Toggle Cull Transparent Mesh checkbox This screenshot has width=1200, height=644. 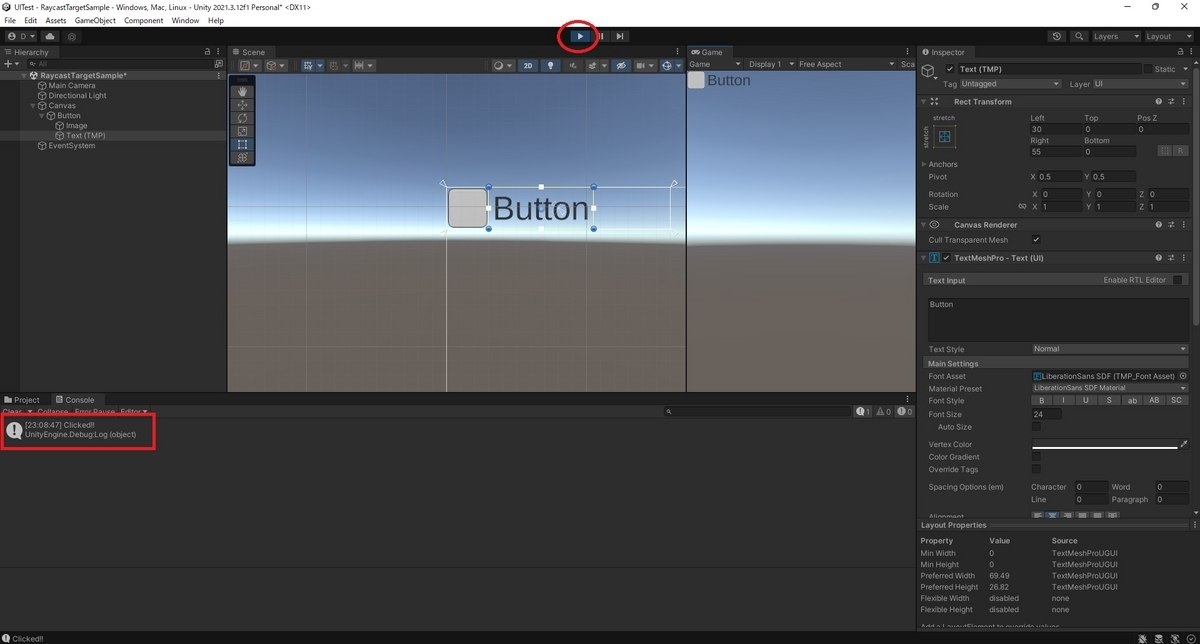click(1036, 240)
